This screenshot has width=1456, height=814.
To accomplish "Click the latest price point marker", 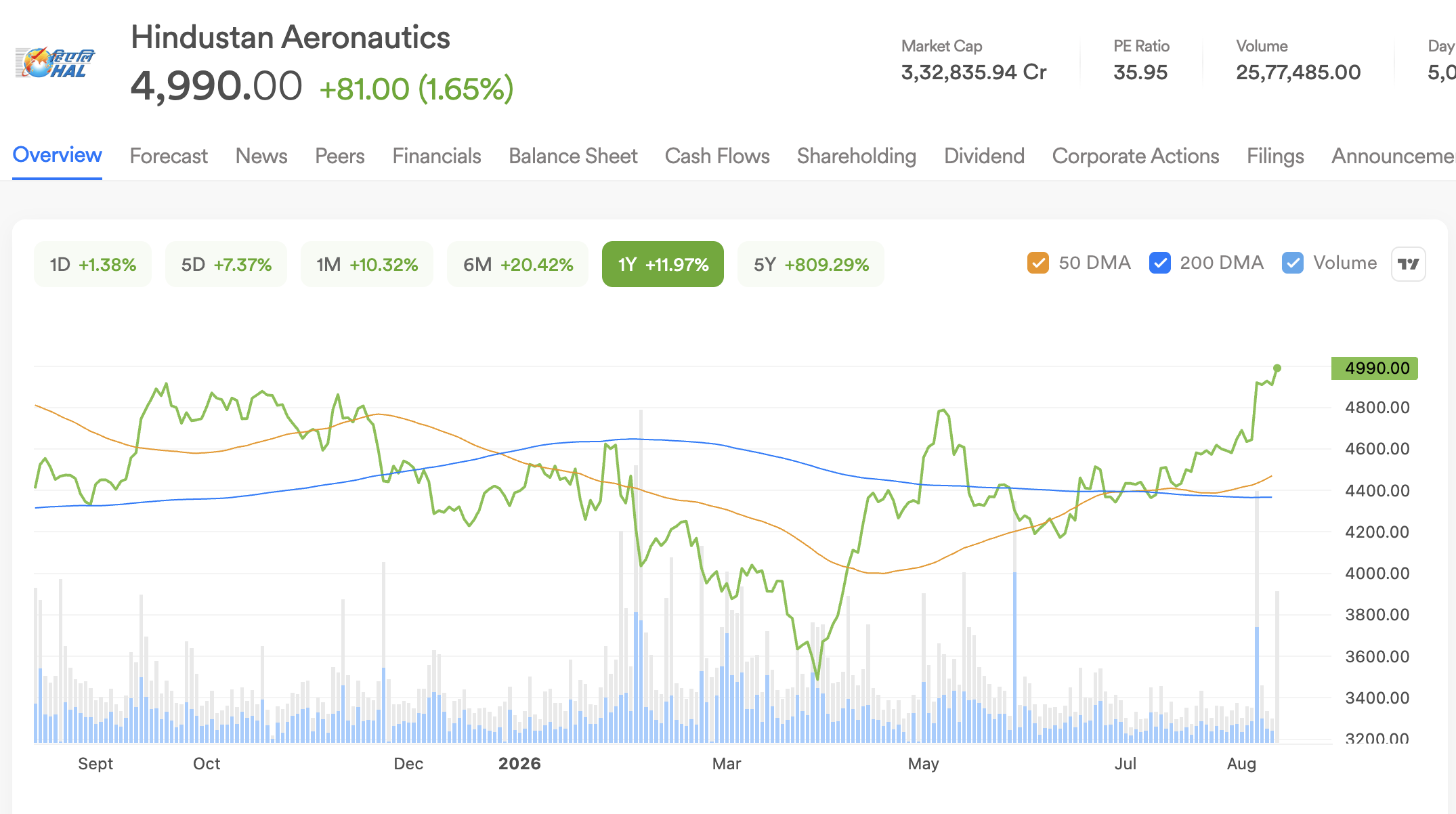I will pos(1277,368).
